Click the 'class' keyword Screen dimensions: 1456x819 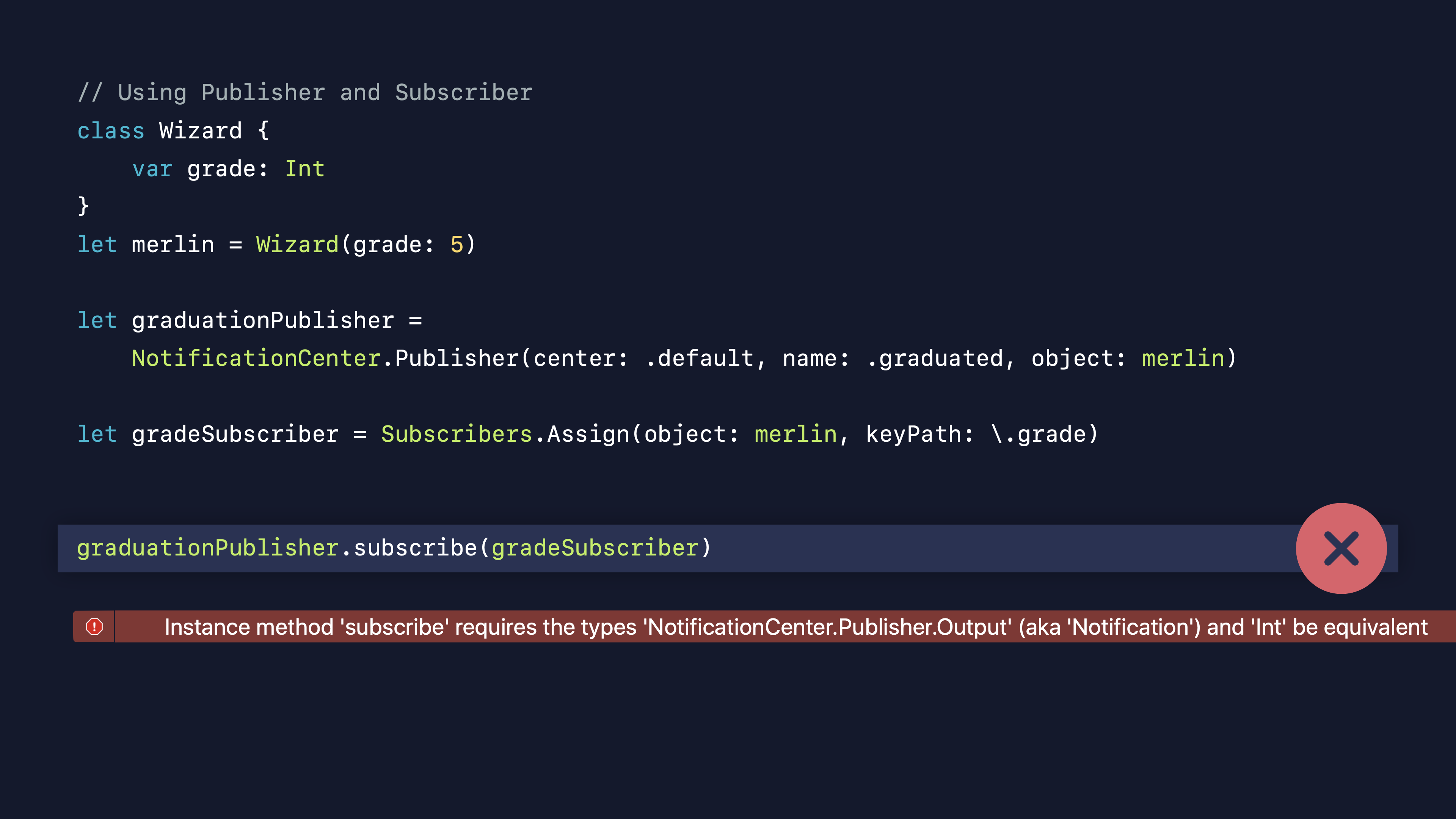(111, 130)
